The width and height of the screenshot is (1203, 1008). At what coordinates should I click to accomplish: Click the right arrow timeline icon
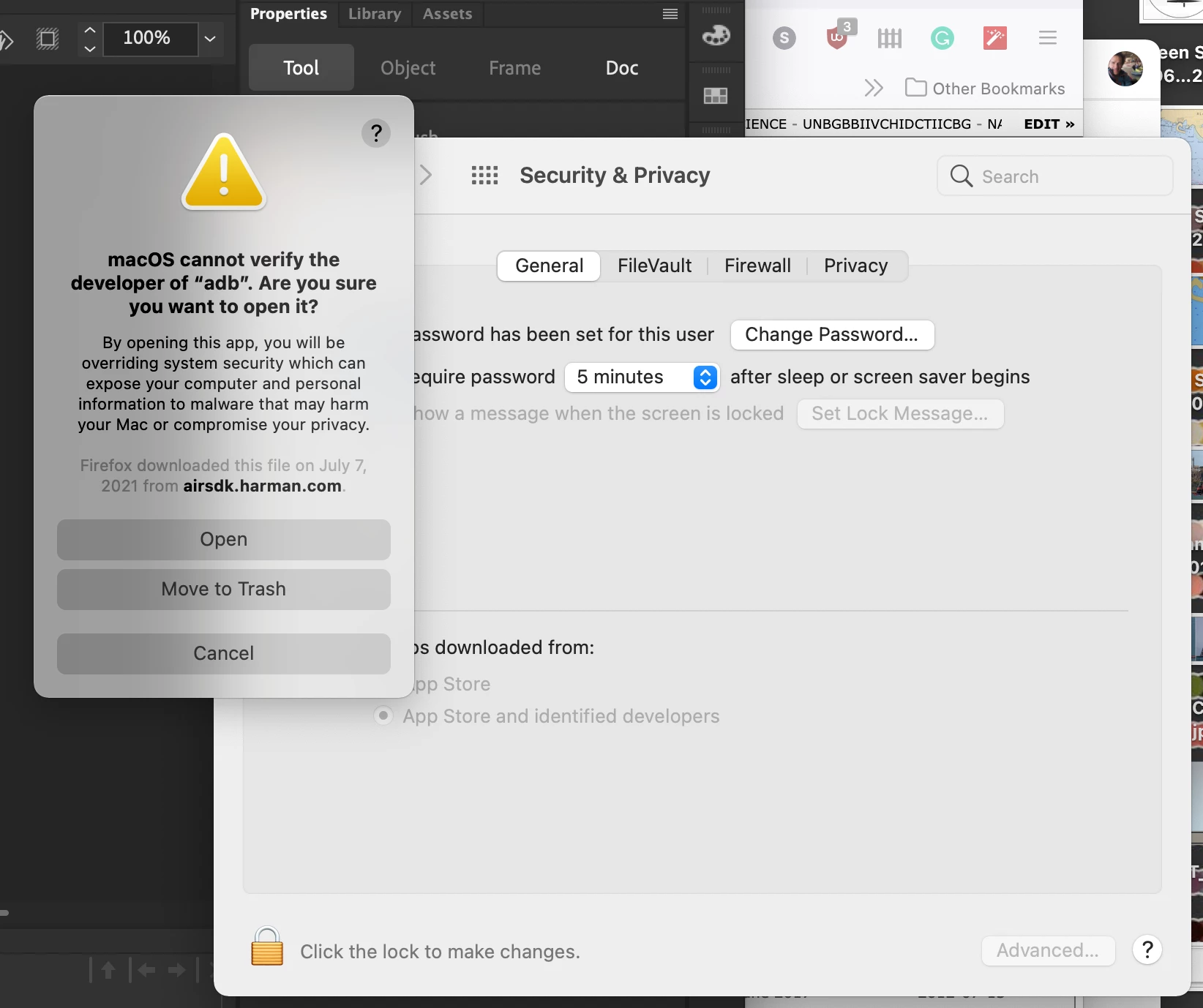point(177,970)
